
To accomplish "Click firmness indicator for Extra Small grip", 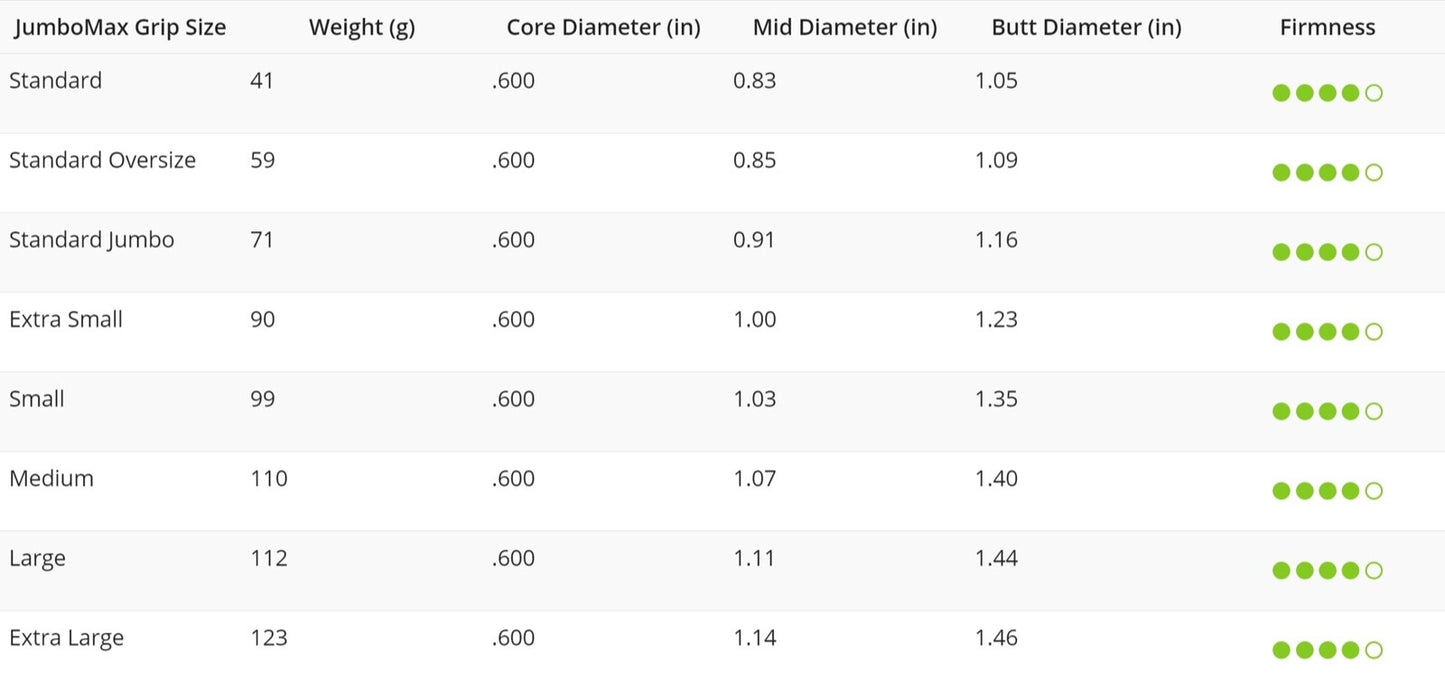I will click(1327, 332).
